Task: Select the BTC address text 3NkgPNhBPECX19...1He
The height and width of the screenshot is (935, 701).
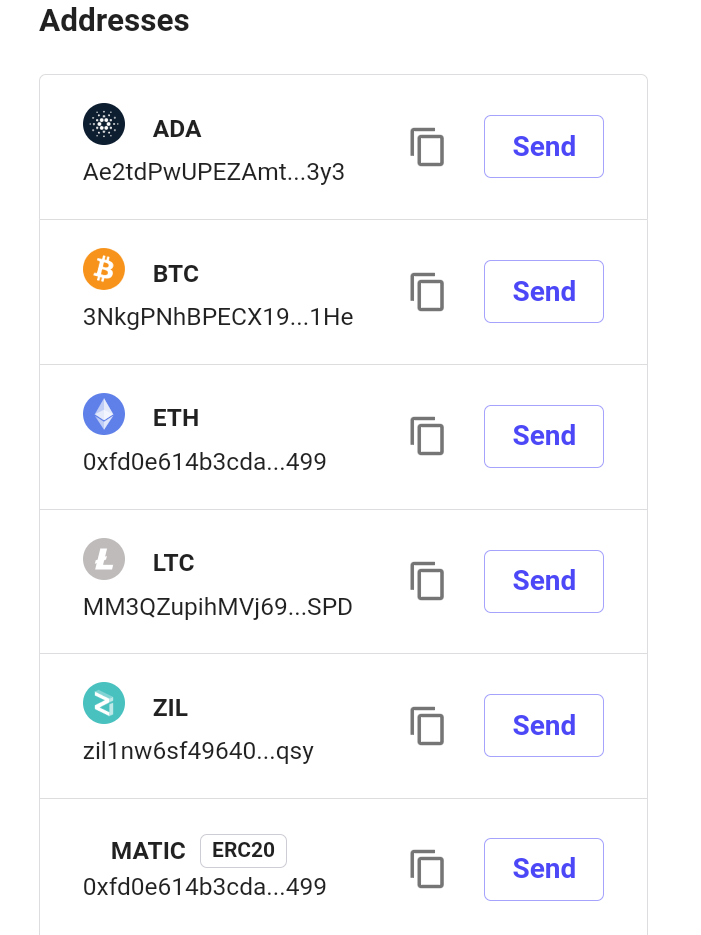Action: coord(218,318)
